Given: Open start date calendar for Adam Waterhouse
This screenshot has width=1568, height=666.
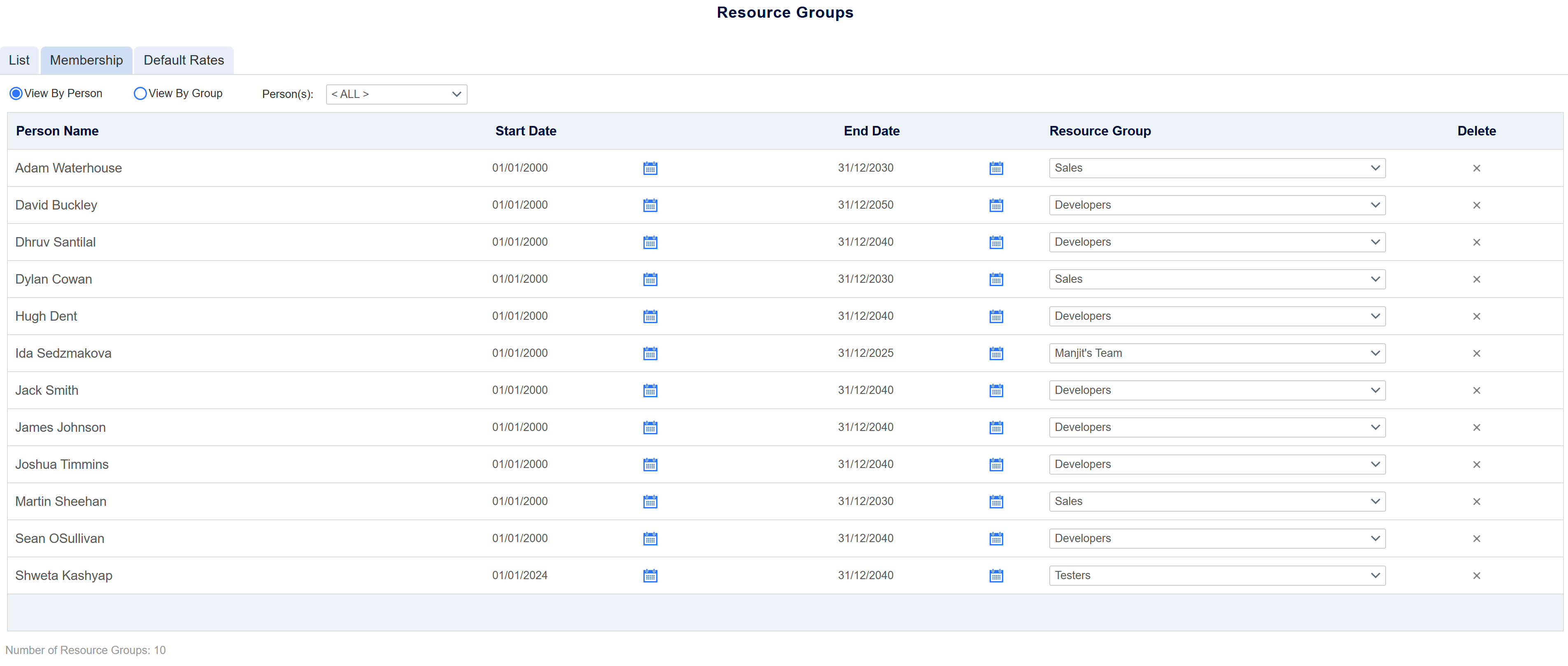Looking at the screenshot, I should 650,168.
